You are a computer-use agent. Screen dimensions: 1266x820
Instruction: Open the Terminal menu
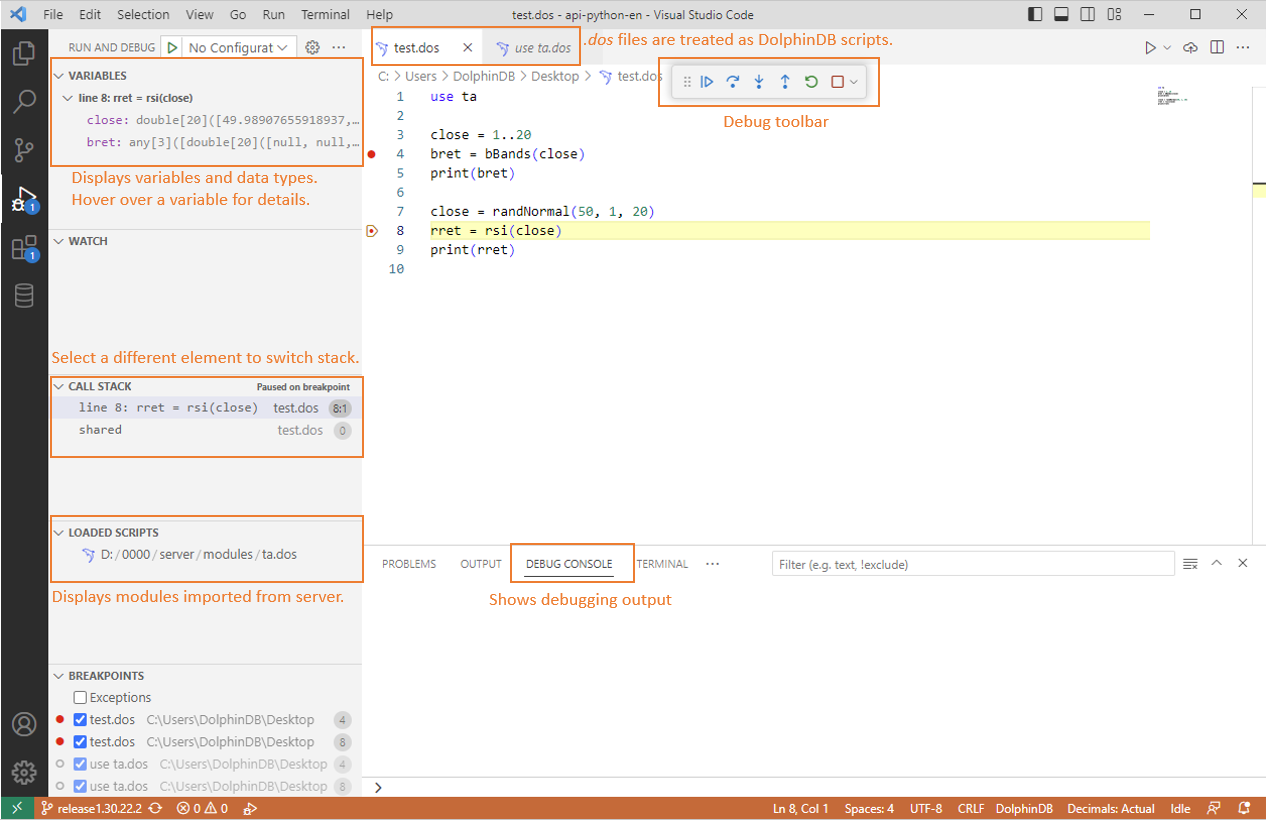(325, 15)
